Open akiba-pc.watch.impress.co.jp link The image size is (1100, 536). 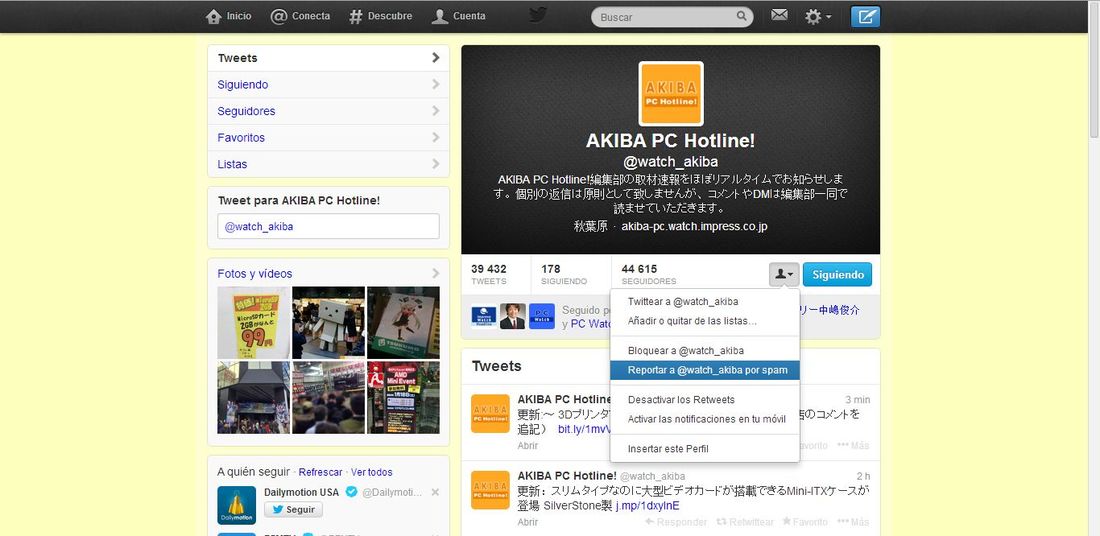(x=695, y=227)
